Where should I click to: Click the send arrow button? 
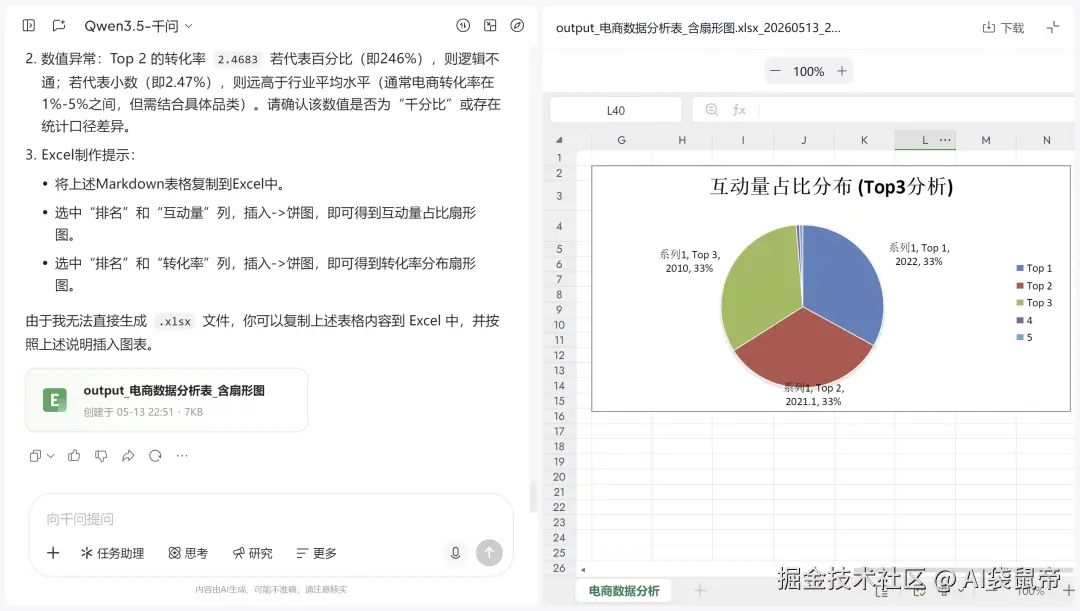489,552
